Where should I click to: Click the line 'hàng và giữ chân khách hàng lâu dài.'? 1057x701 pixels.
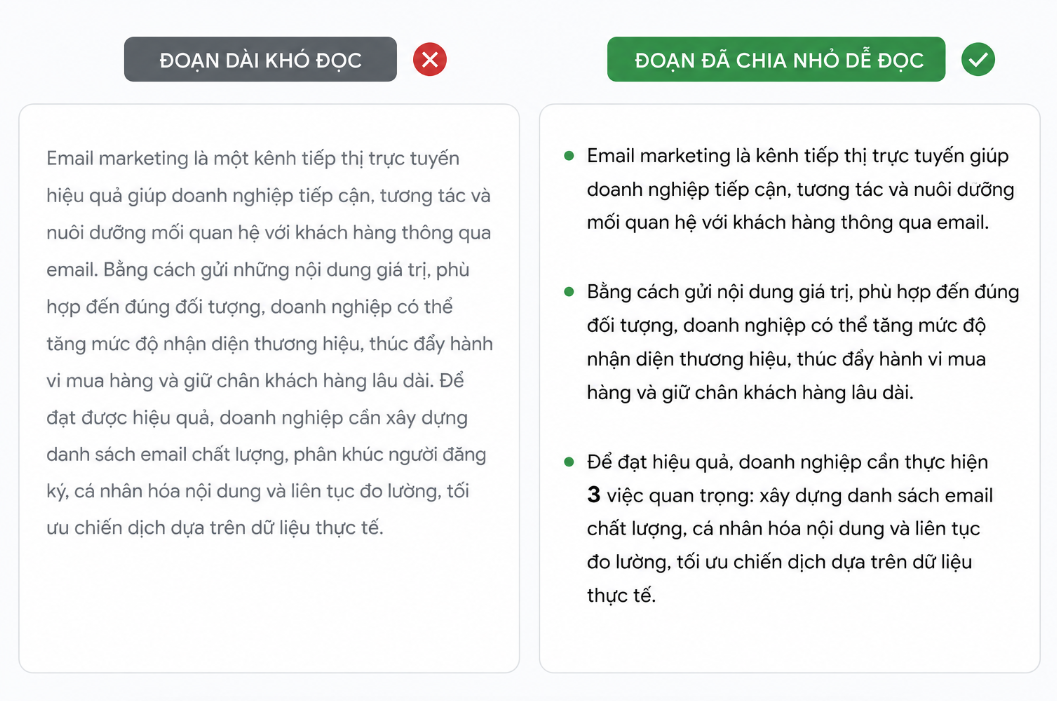(x=750, y=392)
